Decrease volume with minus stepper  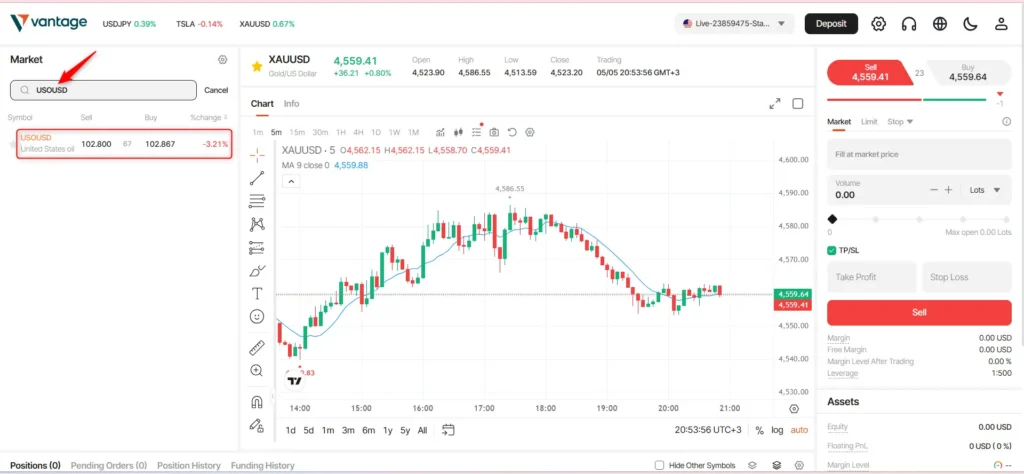click(x=934, y=190)
